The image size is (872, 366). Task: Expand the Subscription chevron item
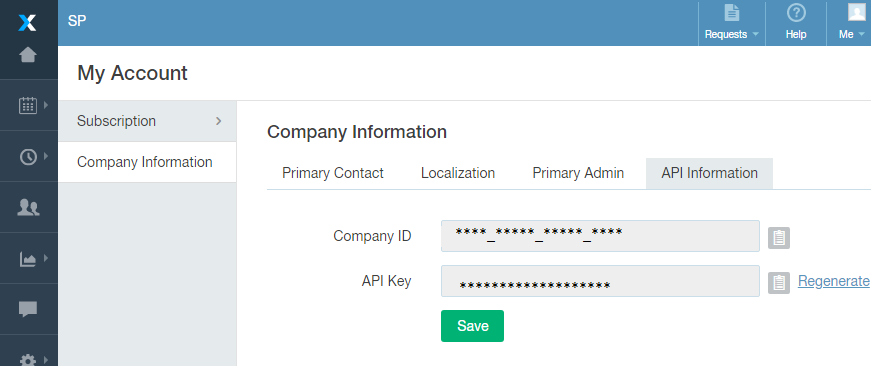click(x=147, y=121)
